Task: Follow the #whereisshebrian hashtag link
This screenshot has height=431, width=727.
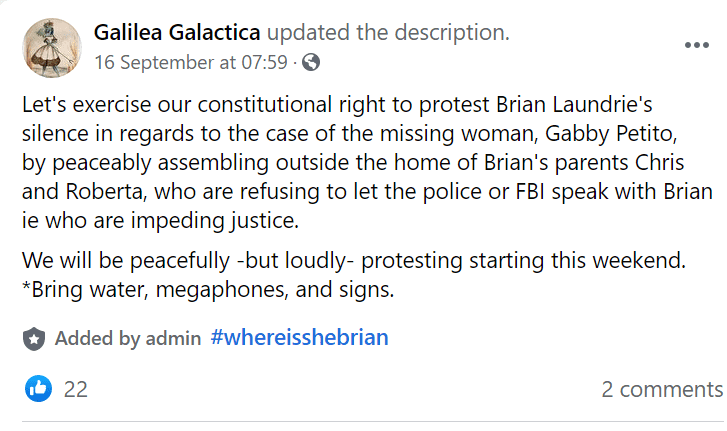Action: pyautogui.click(x=299, y=338)
